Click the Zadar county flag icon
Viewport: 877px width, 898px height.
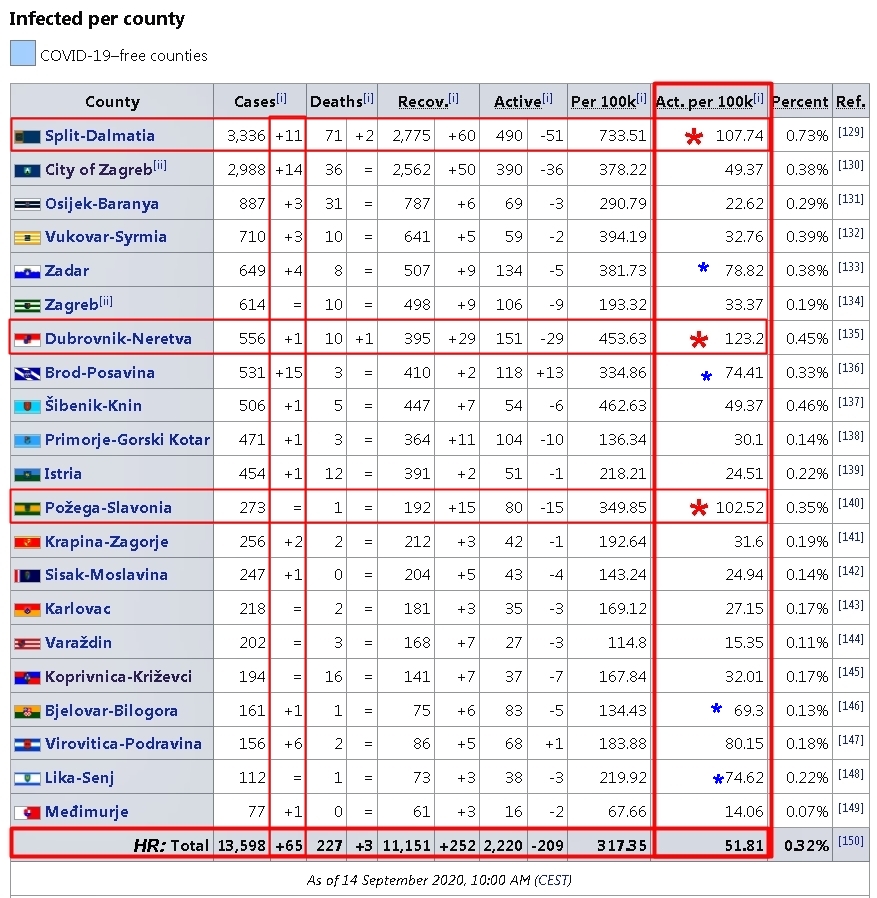click(27, 271)
